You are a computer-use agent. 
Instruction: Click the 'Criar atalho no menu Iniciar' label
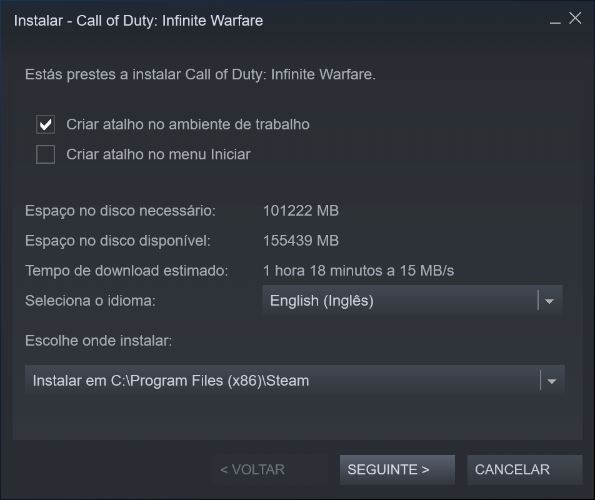[158, 154]
